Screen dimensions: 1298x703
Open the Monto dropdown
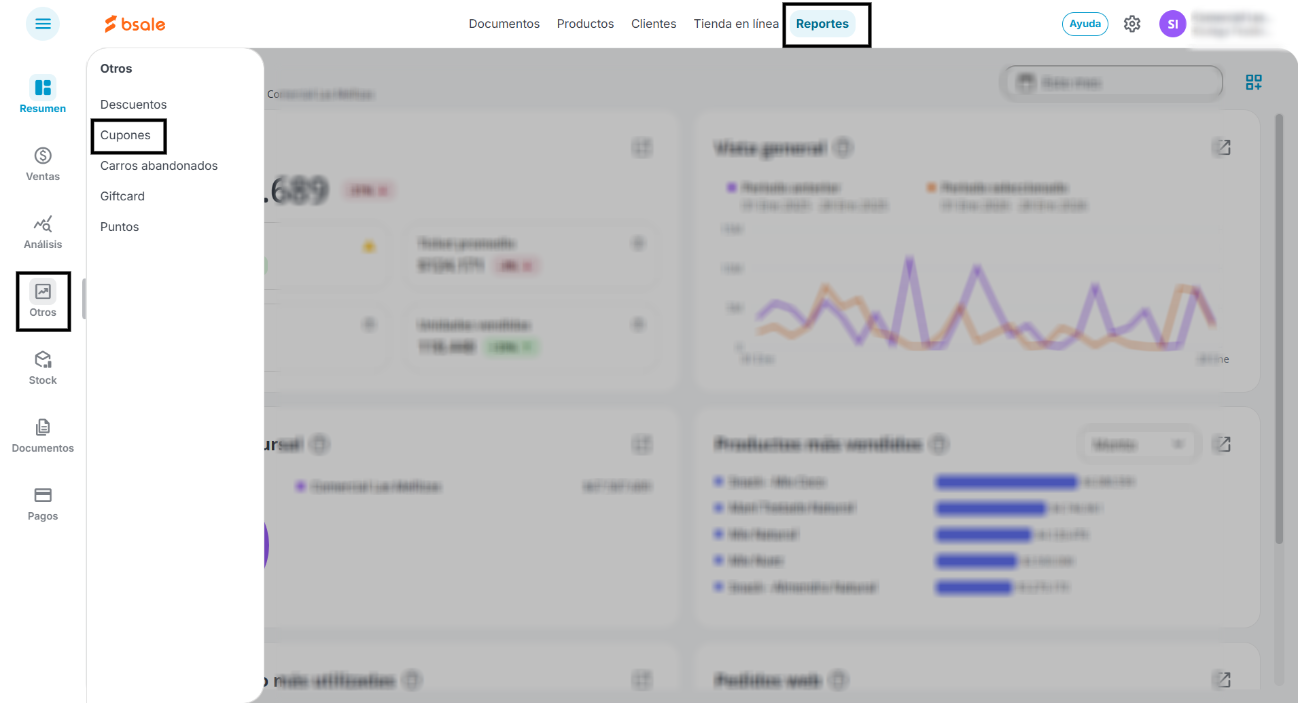point(1137,444)
